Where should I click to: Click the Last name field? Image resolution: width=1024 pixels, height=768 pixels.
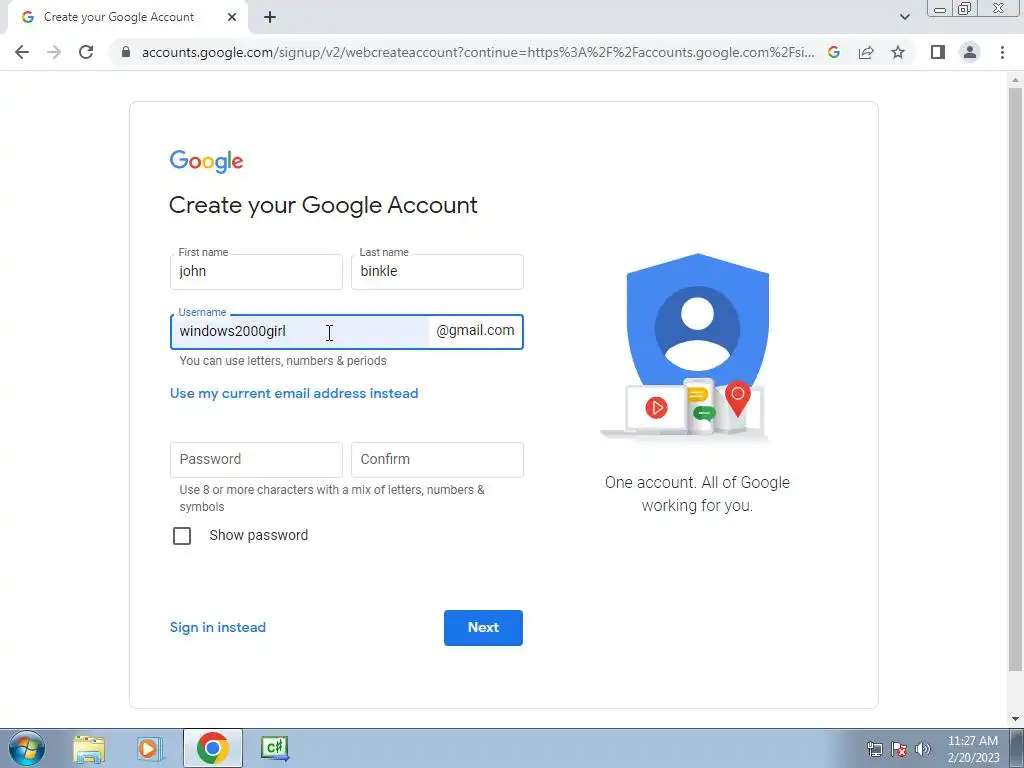[x=437, y=272]
